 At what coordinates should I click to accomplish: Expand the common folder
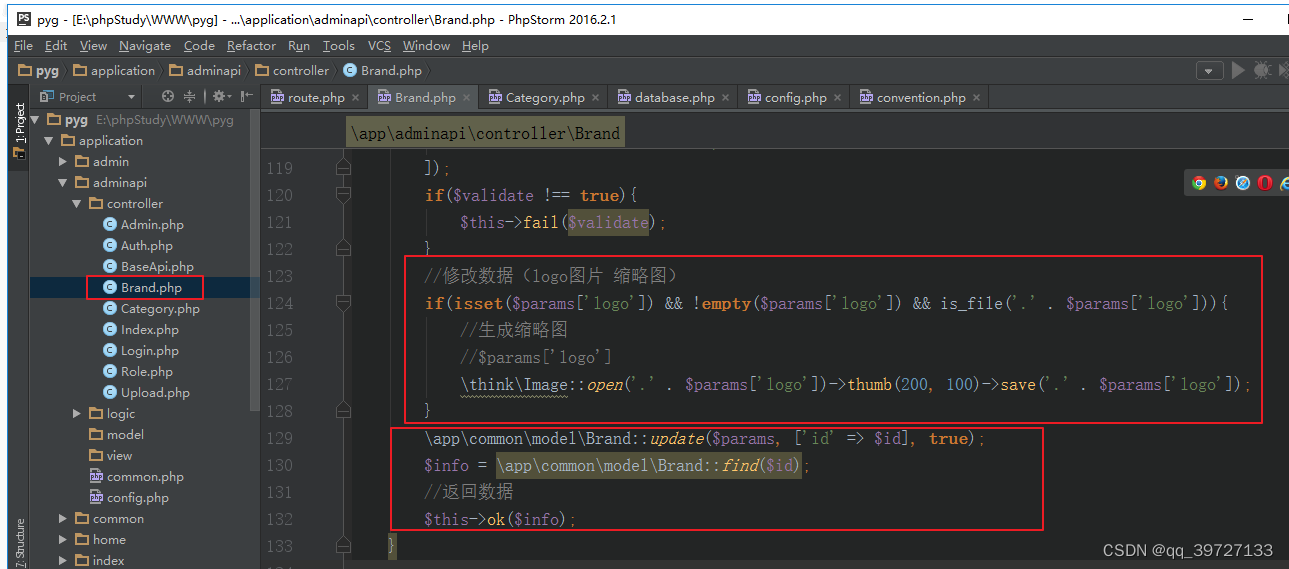(63, 519)
